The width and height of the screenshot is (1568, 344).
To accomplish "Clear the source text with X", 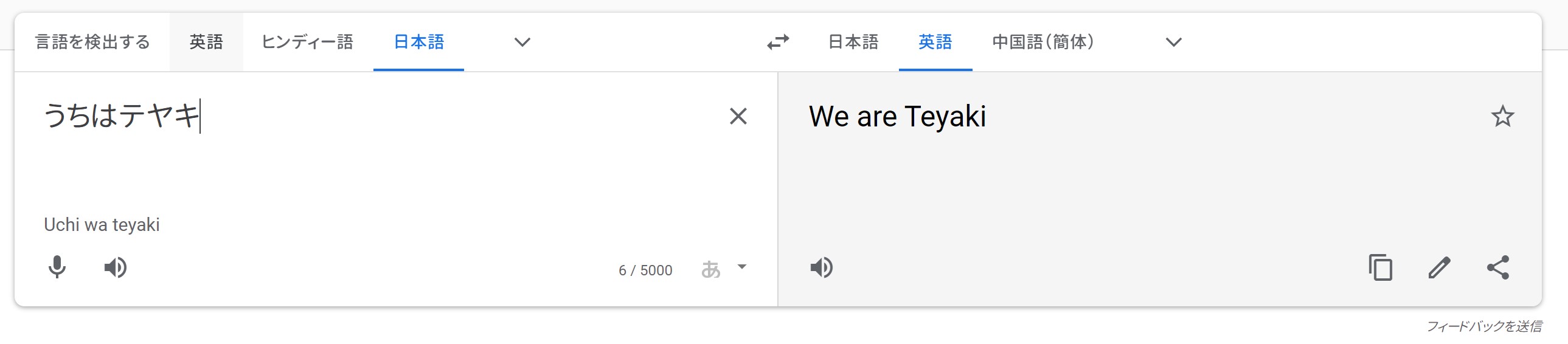I will (x=738, y=116).
